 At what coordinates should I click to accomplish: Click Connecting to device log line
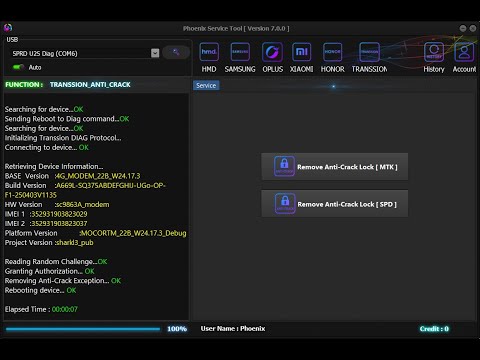point(47,147)
